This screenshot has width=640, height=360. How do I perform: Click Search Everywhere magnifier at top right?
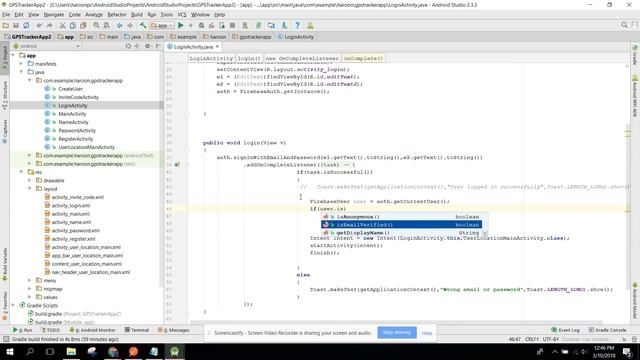[x=624, y=25]
